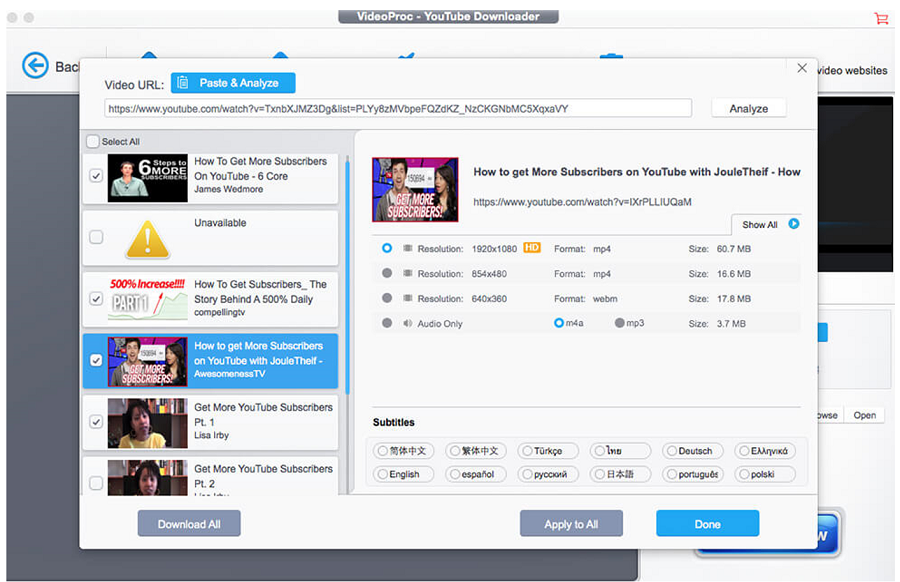Close the video analysis dialog
900x582 pixels.
[802, 68]
